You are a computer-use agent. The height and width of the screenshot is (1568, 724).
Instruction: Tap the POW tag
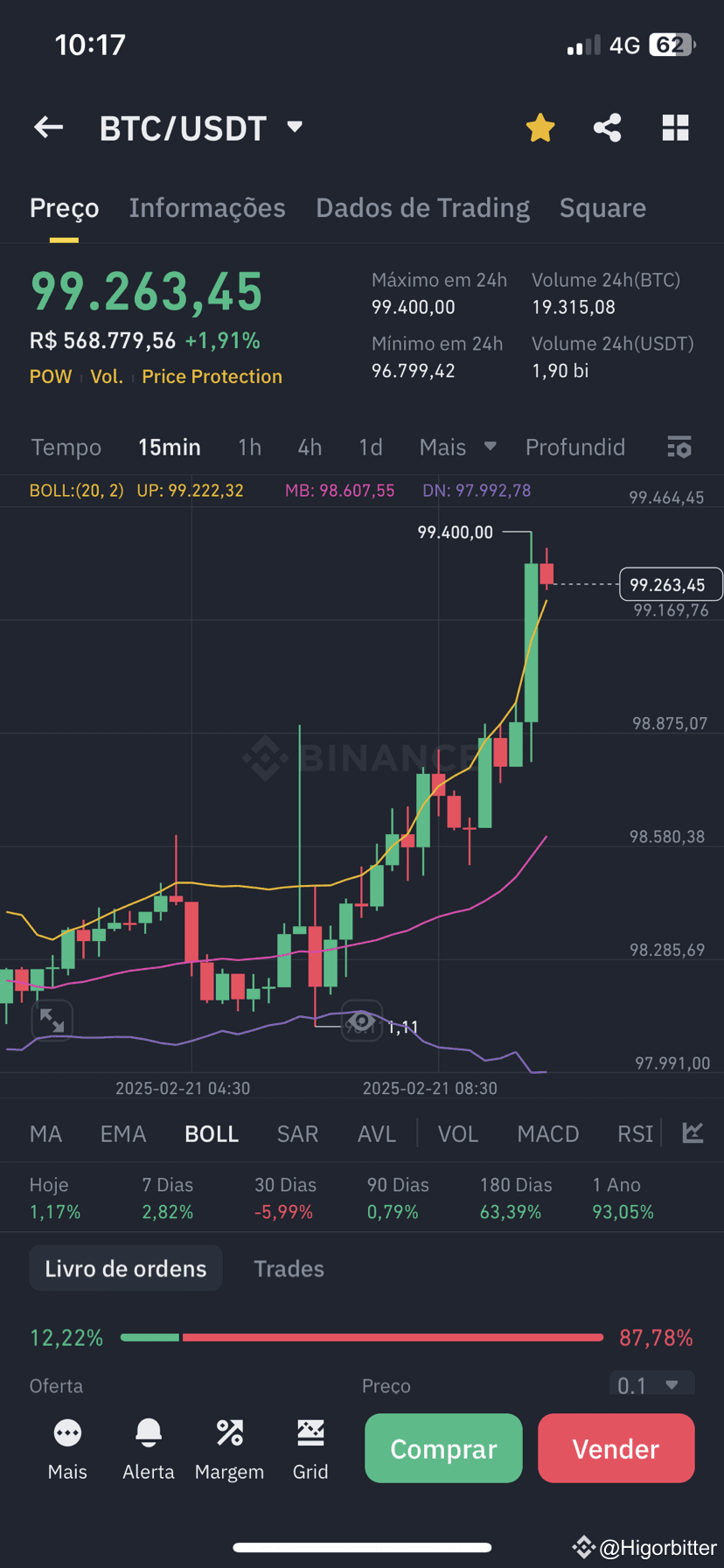point(51,377)
